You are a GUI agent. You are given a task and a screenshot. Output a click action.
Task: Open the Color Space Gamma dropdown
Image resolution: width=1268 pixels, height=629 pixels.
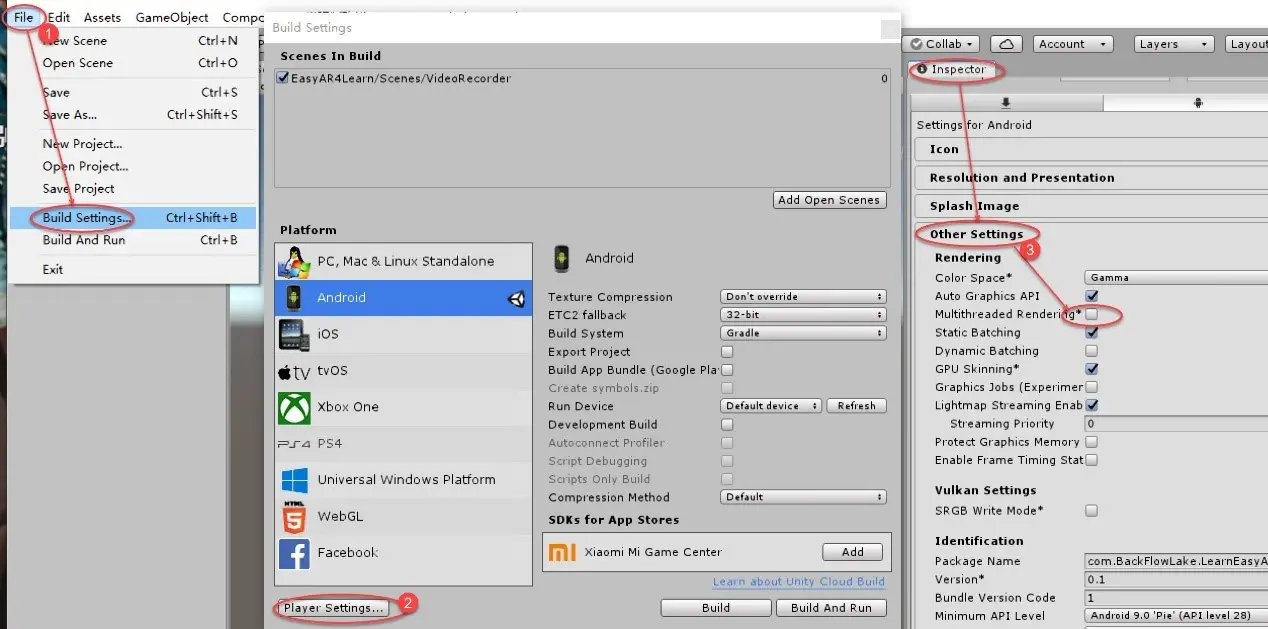1175,278
